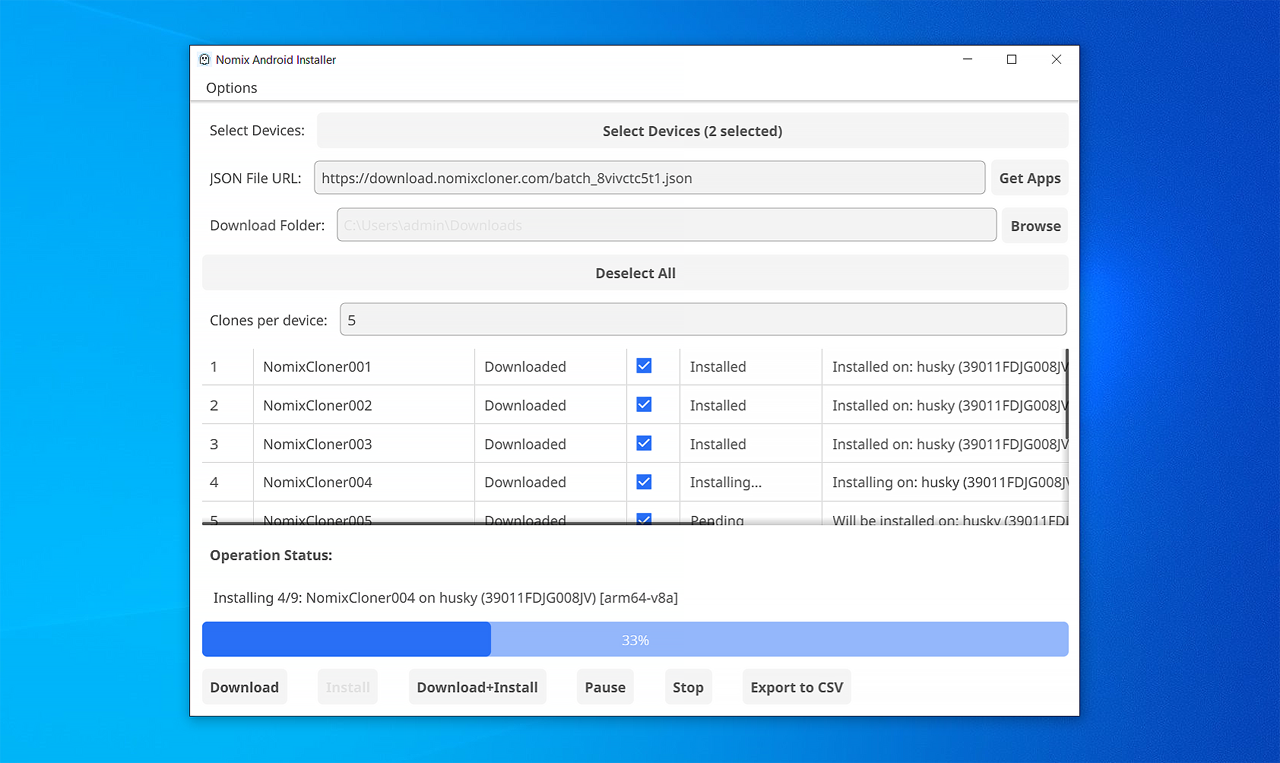Uncheck the NomixCloner001 checkbox
The width and height of the screenshot is (1280, 763).
click(644, 366)
